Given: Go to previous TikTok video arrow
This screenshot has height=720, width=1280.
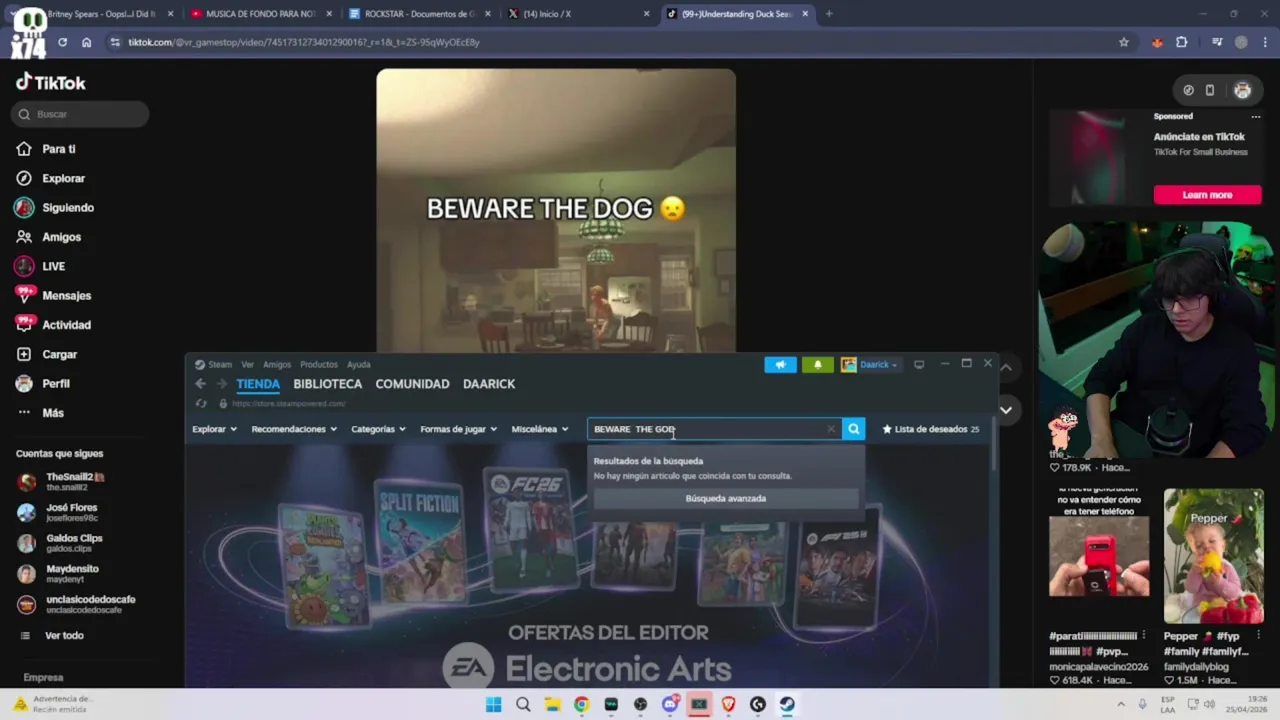Looking at the screenshot, I should (1006, 367).
